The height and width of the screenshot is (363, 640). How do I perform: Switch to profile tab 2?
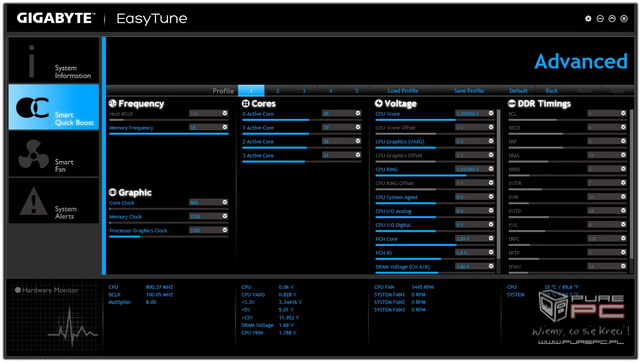[x=278, y=91]
